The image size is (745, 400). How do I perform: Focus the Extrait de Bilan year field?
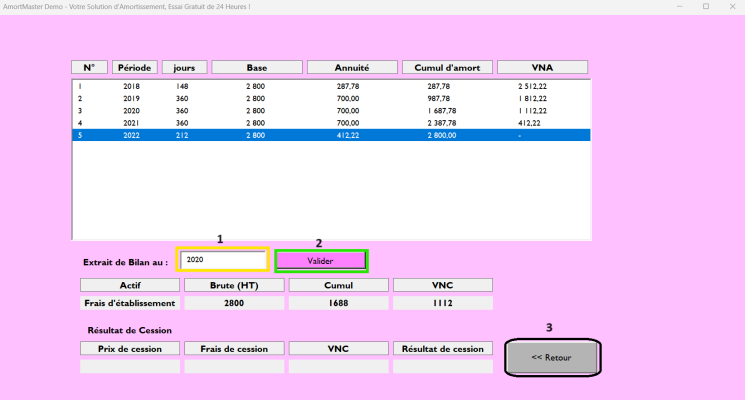click(223, 259)
